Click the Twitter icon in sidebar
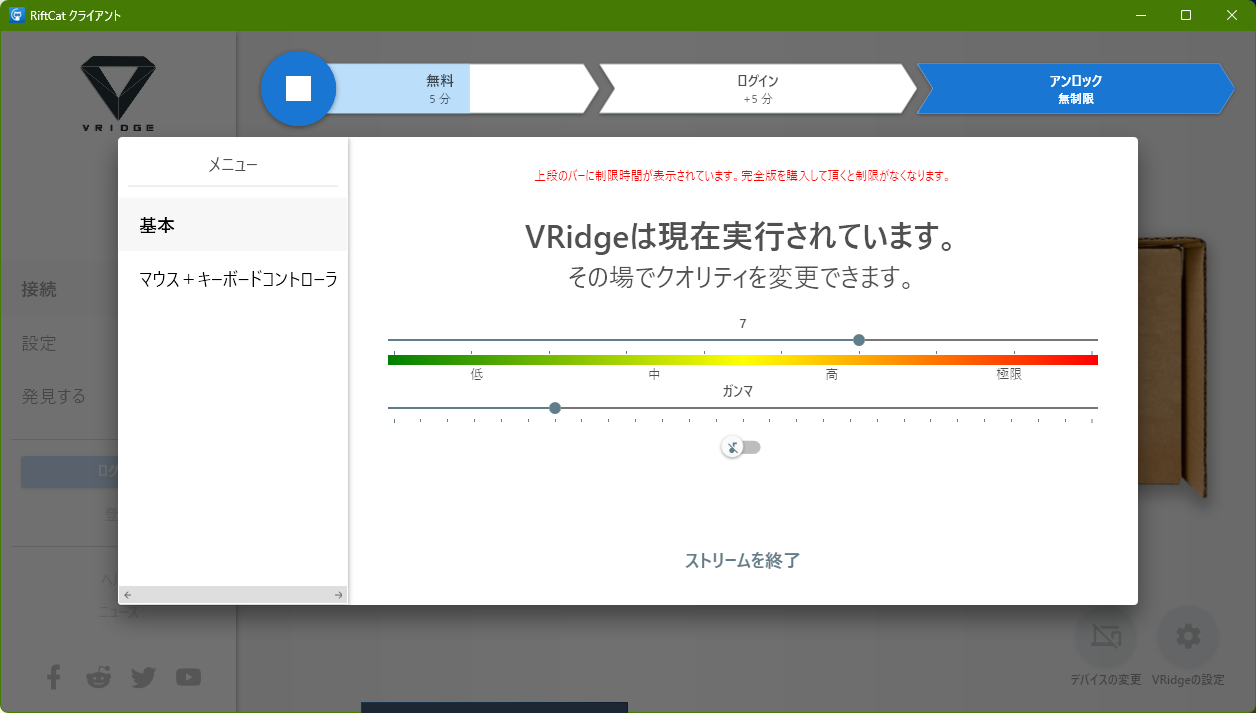1256x713 pixels. [143, 677]
